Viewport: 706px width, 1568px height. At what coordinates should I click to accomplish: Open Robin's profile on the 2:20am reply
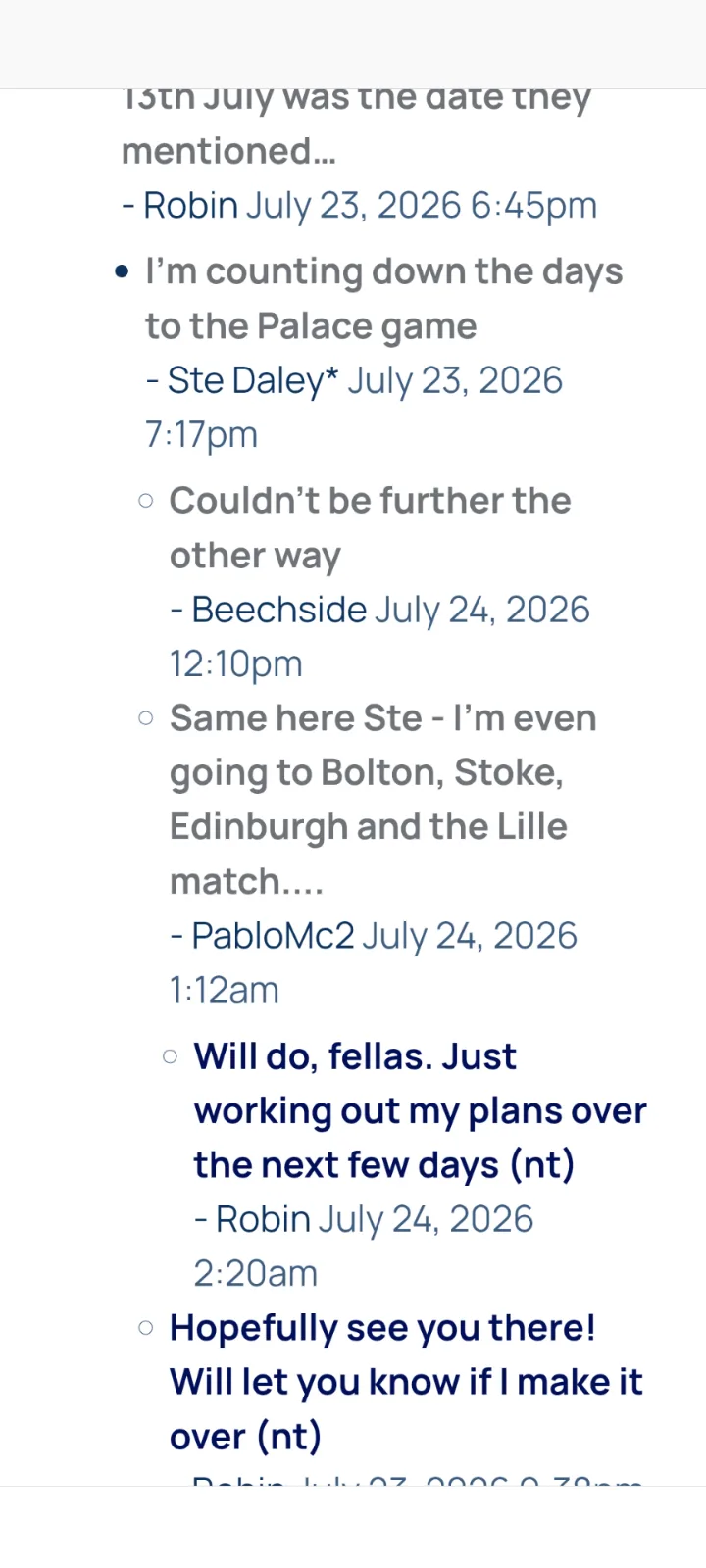tap(263, 1219)
